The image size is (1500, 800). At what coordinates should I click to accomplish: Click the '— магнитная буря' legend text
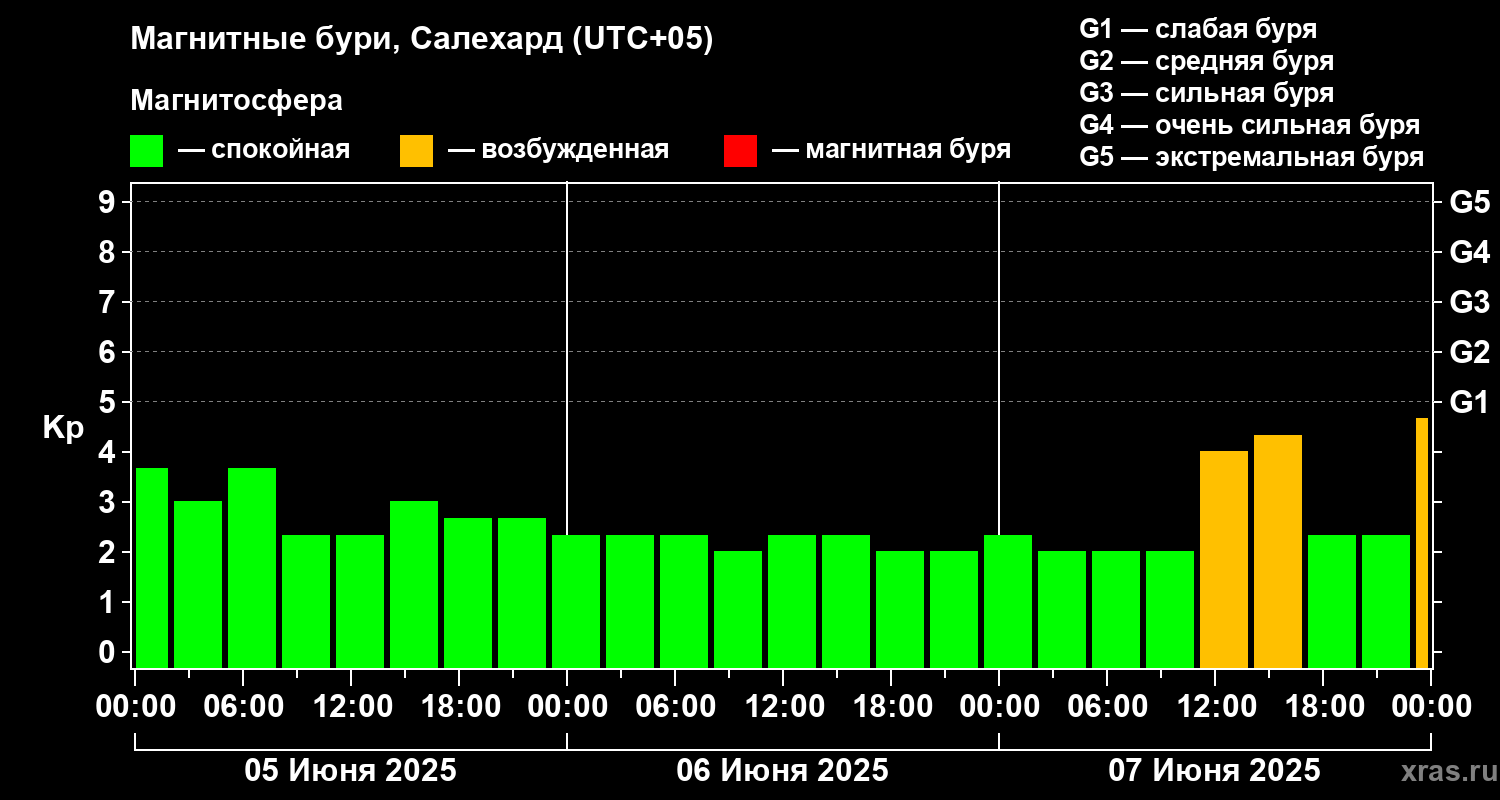pos(891,151)
